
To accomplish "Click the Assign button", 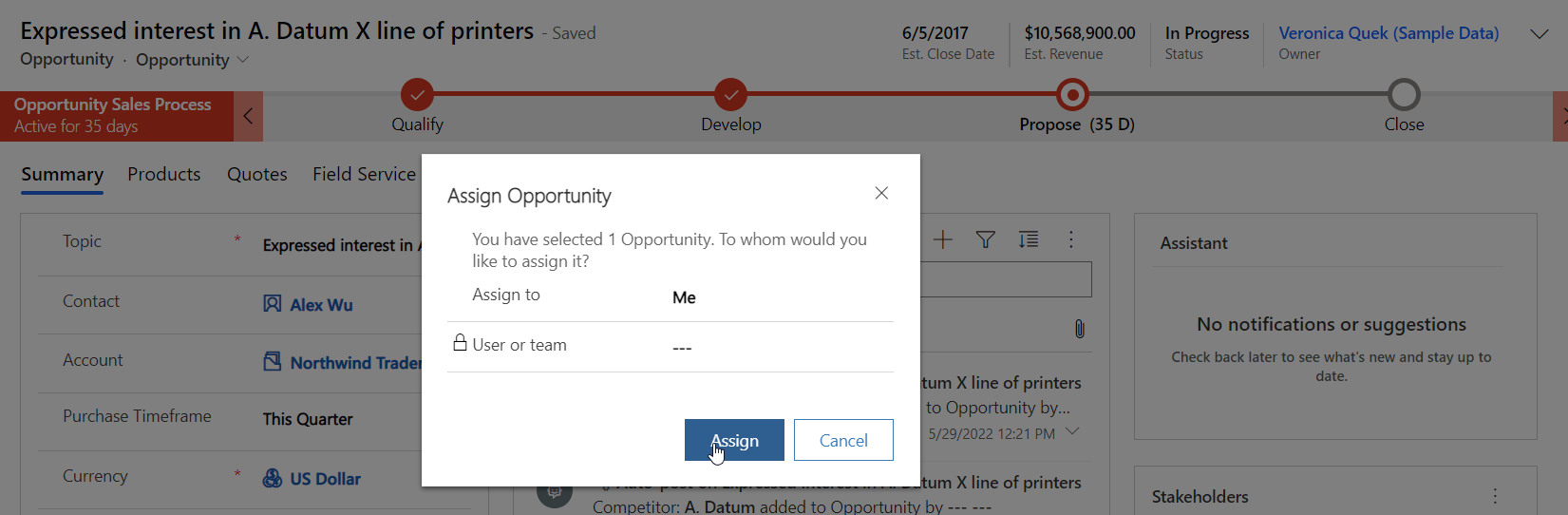I will pyautogui.click(x=734, y=440).
